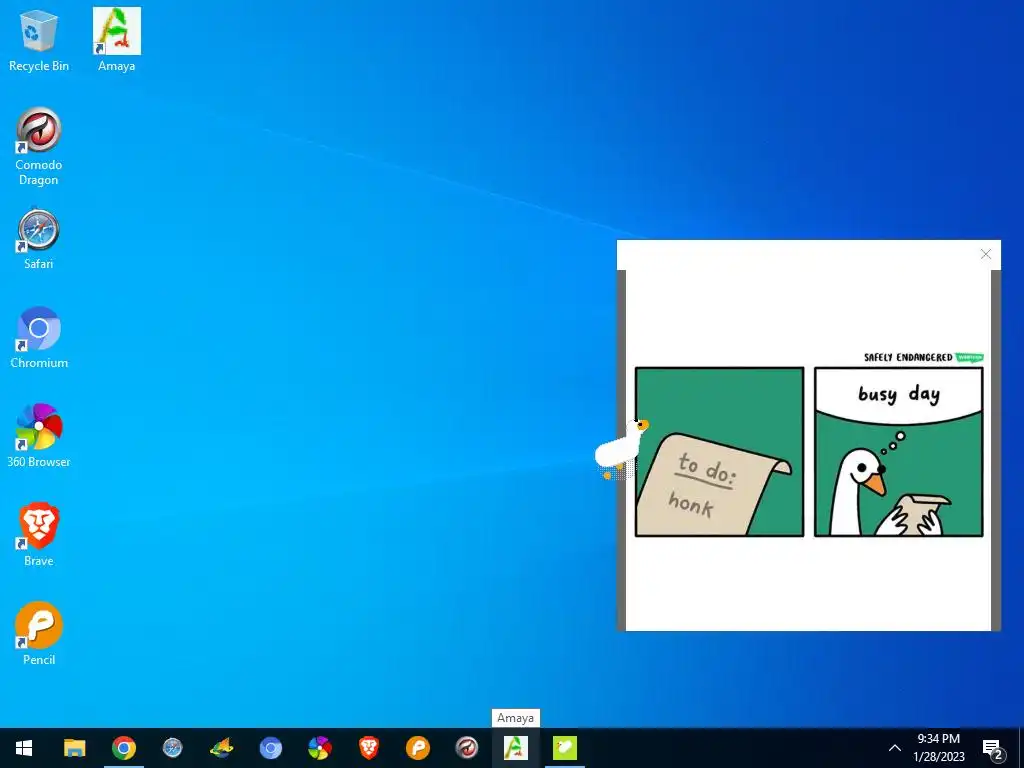Close the goose meme window
The width and height of the screenshot is (1024, 768).
coord(985,254)
